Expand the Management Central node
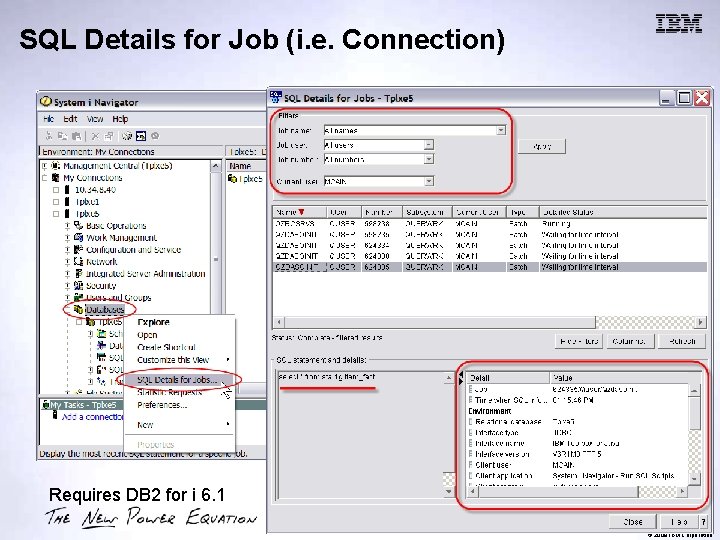Screen dimensions: 720x540 (x=45, y=166)
